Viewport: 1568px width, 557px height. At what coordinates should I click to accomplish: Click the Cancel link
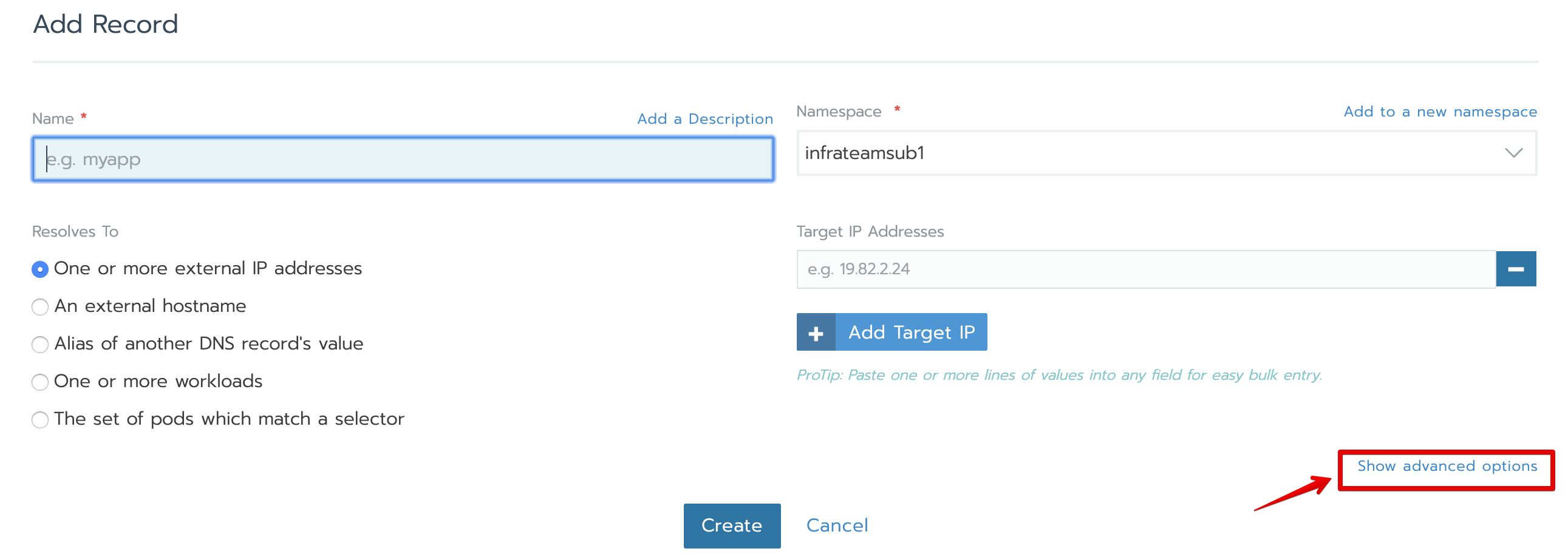pos(837,525)
